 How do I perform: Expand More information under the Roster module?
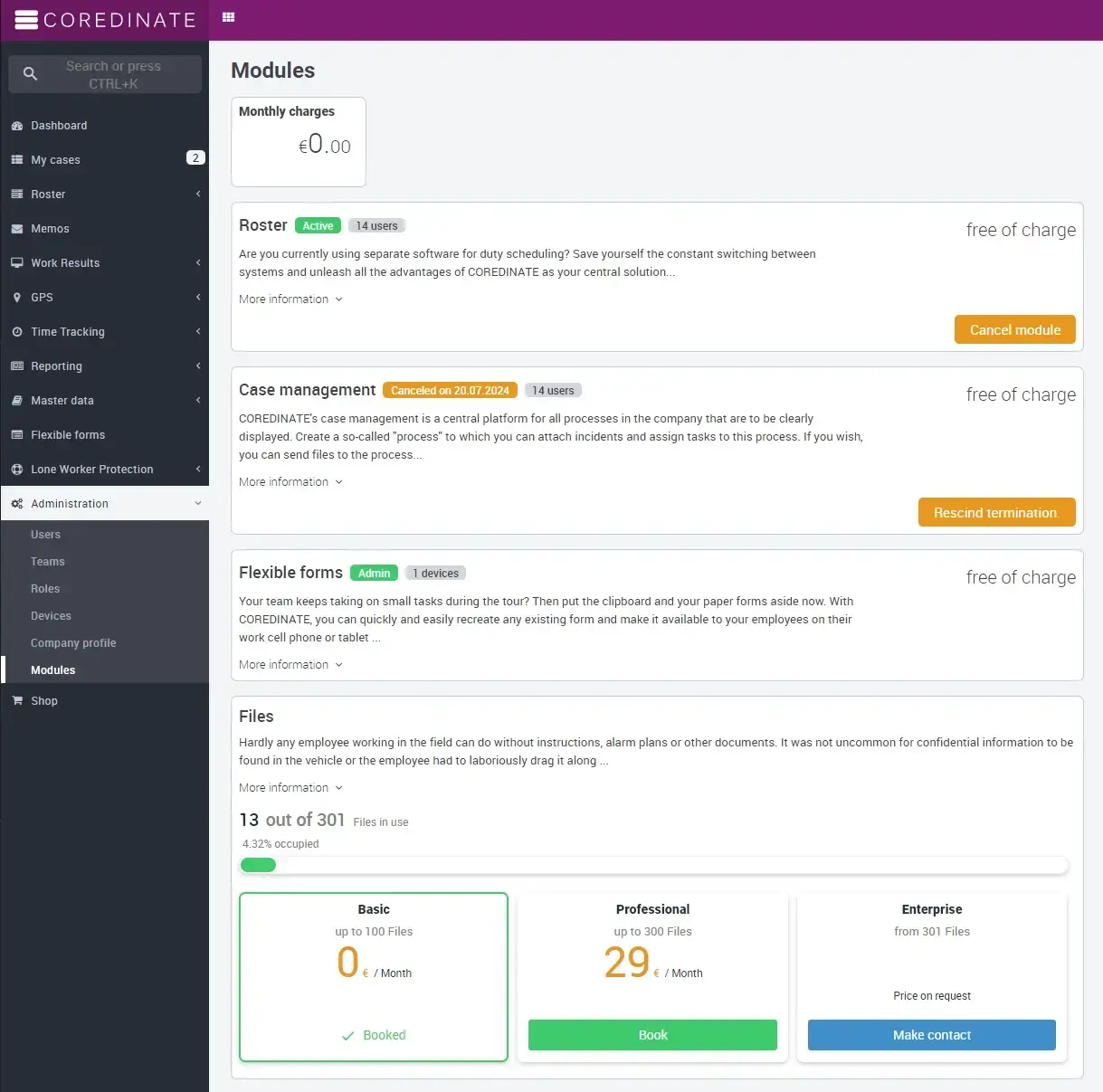(x=290, y=299)
